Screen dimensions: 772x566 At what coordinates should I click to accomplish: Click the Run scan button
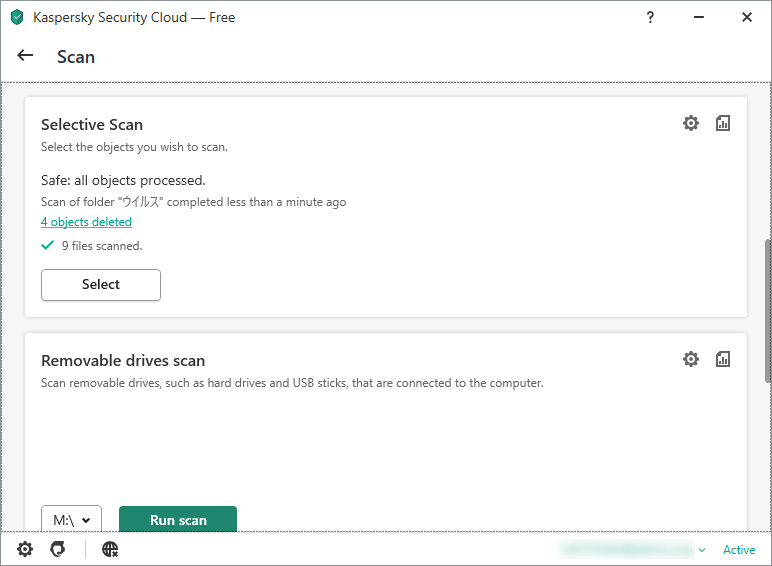pyautogui.click(x=178, y=519)
